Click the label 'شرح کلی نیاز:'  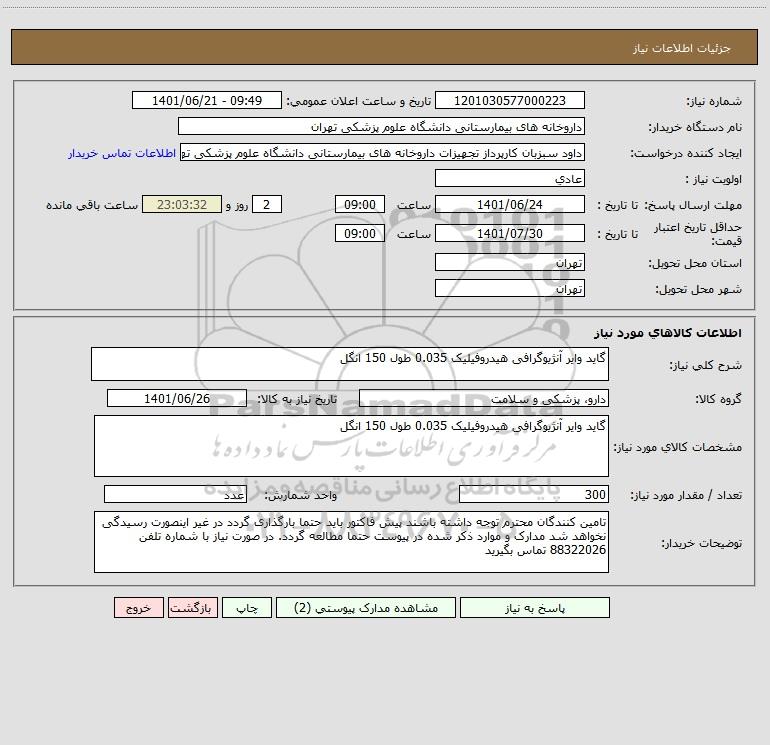point(706,365)
